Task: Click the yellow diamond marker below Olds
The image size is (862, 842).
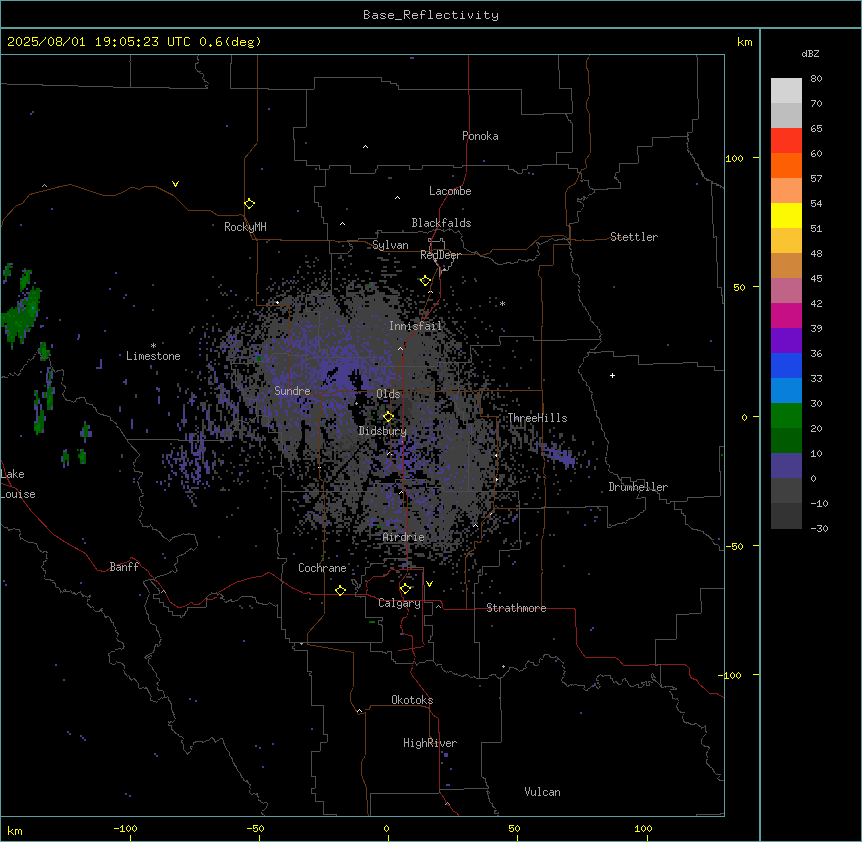Action: click(389, 417)
